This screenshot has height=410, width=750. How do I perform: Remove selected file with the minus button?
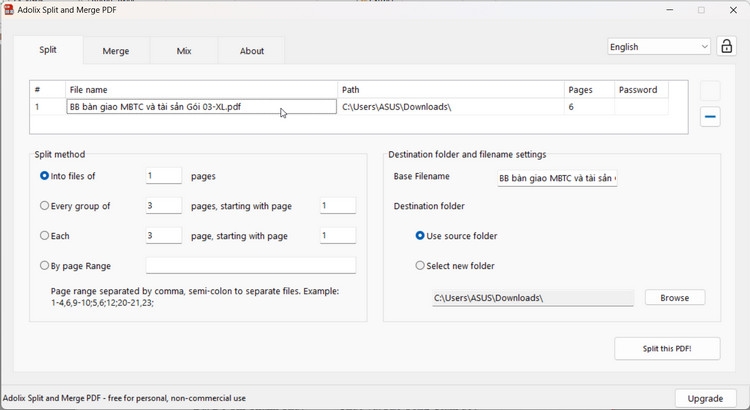(710, 117)
